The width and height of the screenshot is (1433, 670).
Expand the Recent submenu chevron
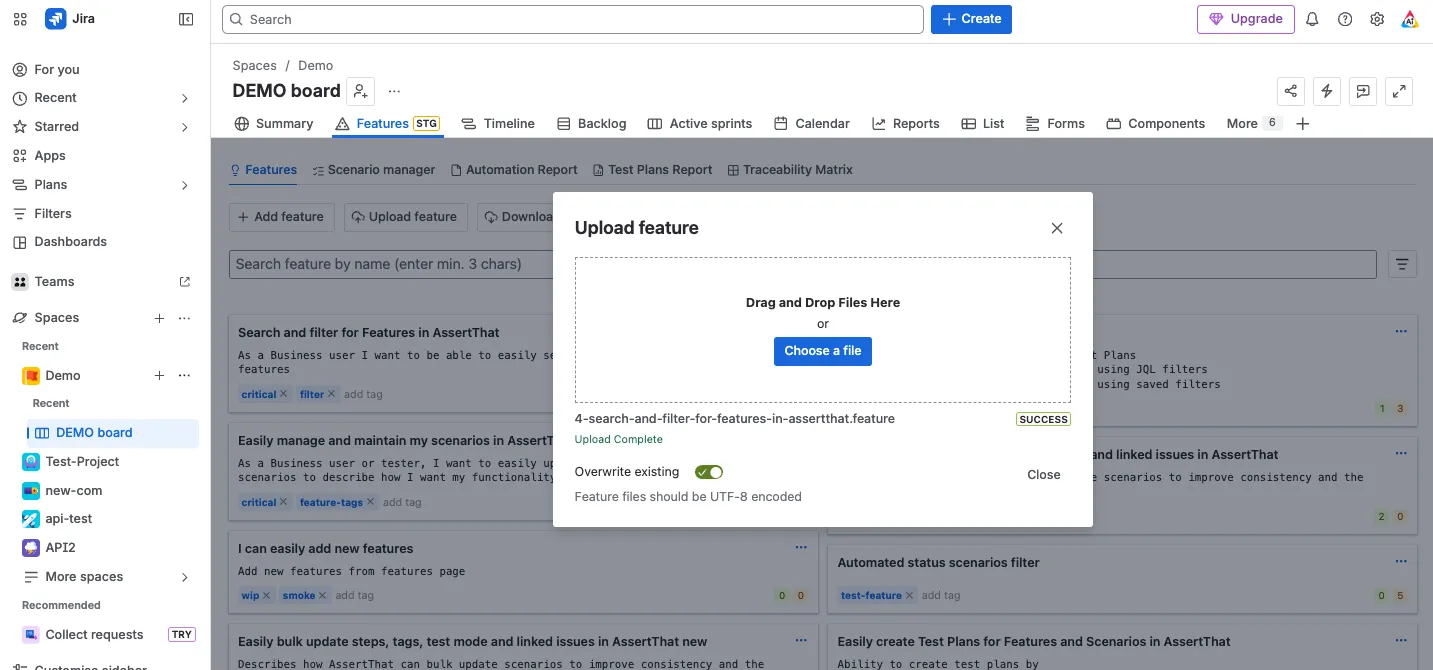[x=185, y=98]
